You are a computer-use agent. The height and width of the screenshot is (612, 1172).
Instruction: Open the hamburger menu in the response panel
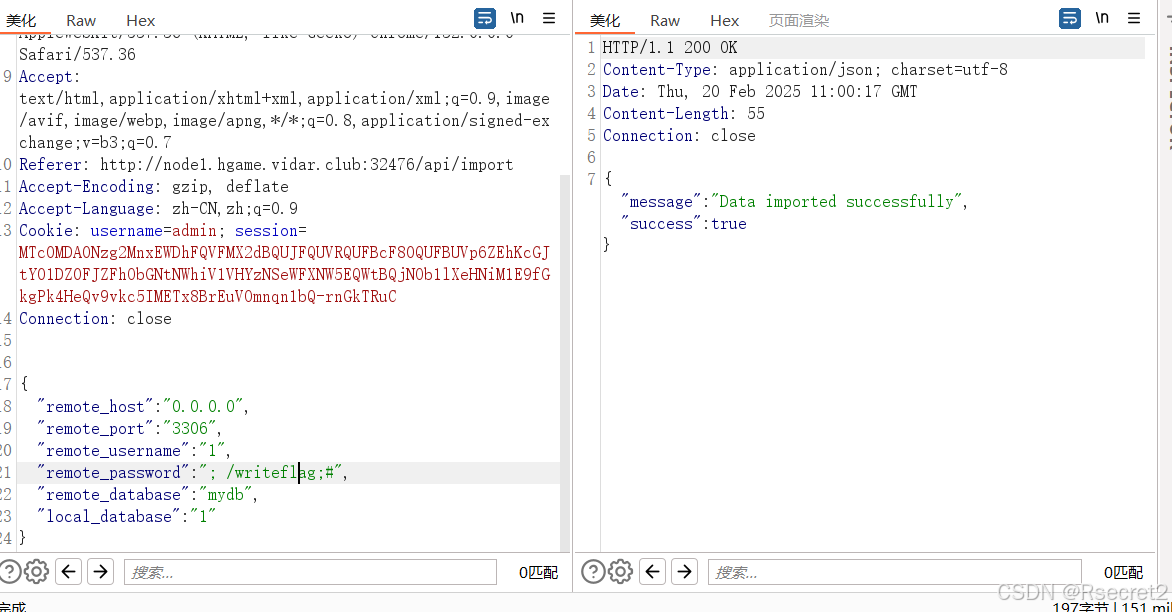(x=1133, y=17)
